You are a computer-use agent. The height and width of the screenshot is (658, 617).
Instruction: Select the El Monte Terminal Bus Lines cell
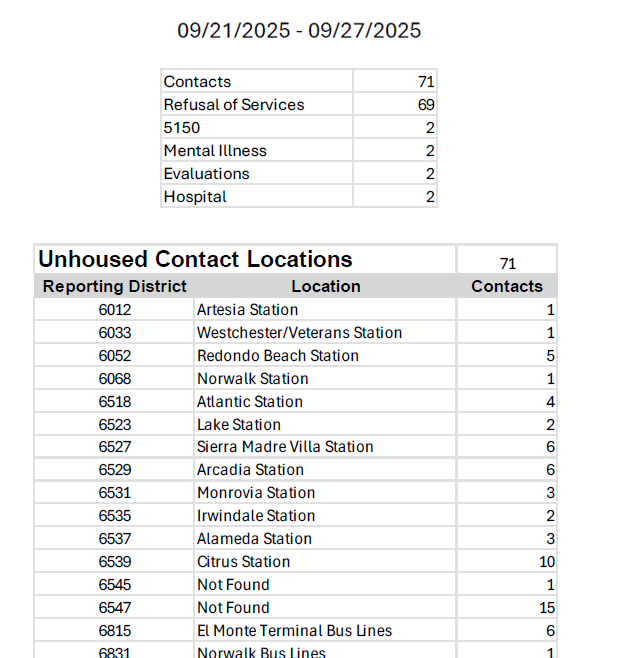294,631
